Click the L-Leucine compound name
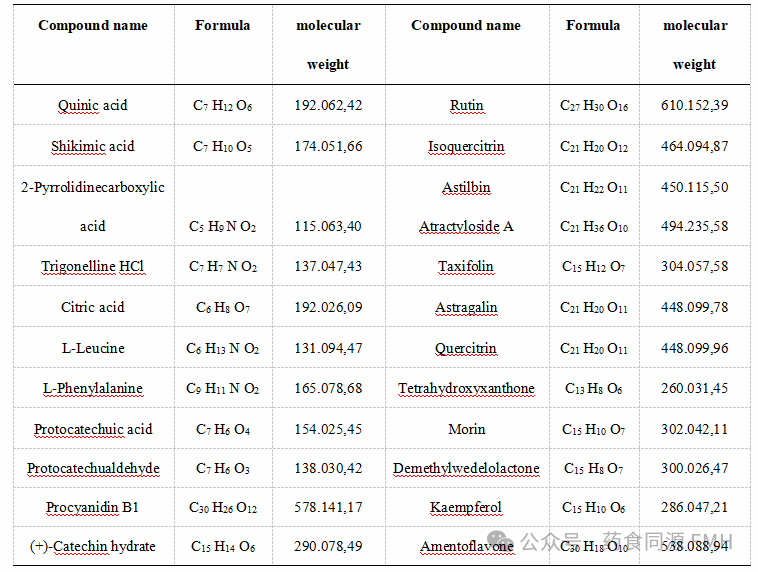The image size is (758, 572). click(93, 349)
